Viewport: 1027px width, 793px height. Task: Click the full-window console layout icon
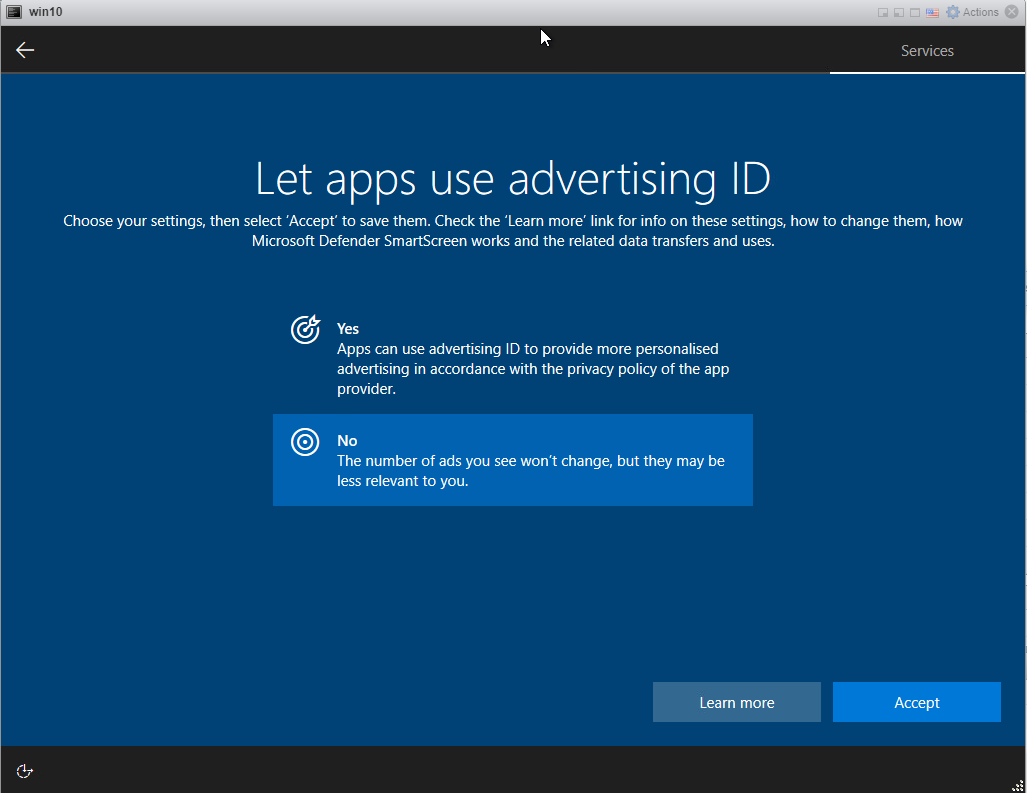click(x=915, y=12)
